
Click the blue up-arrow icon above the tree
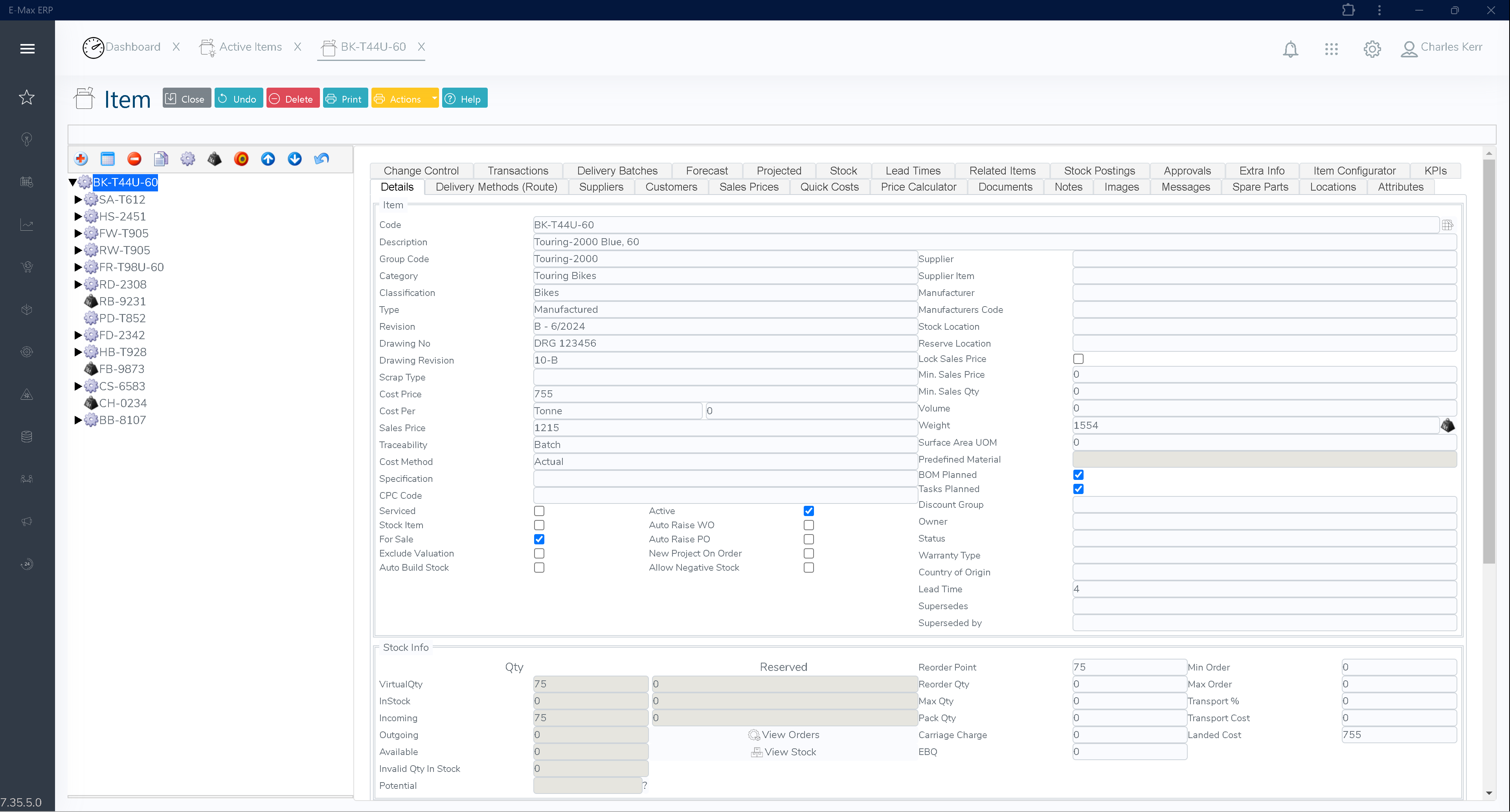[268, 159]
